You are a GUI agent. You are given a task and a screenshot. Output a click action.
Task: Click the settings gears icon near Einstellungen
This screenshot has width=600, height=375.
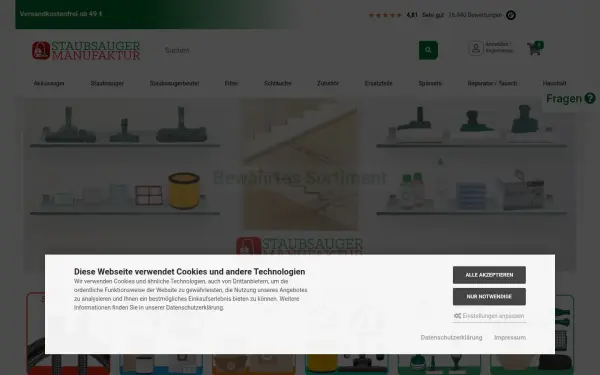coord(457,316)
